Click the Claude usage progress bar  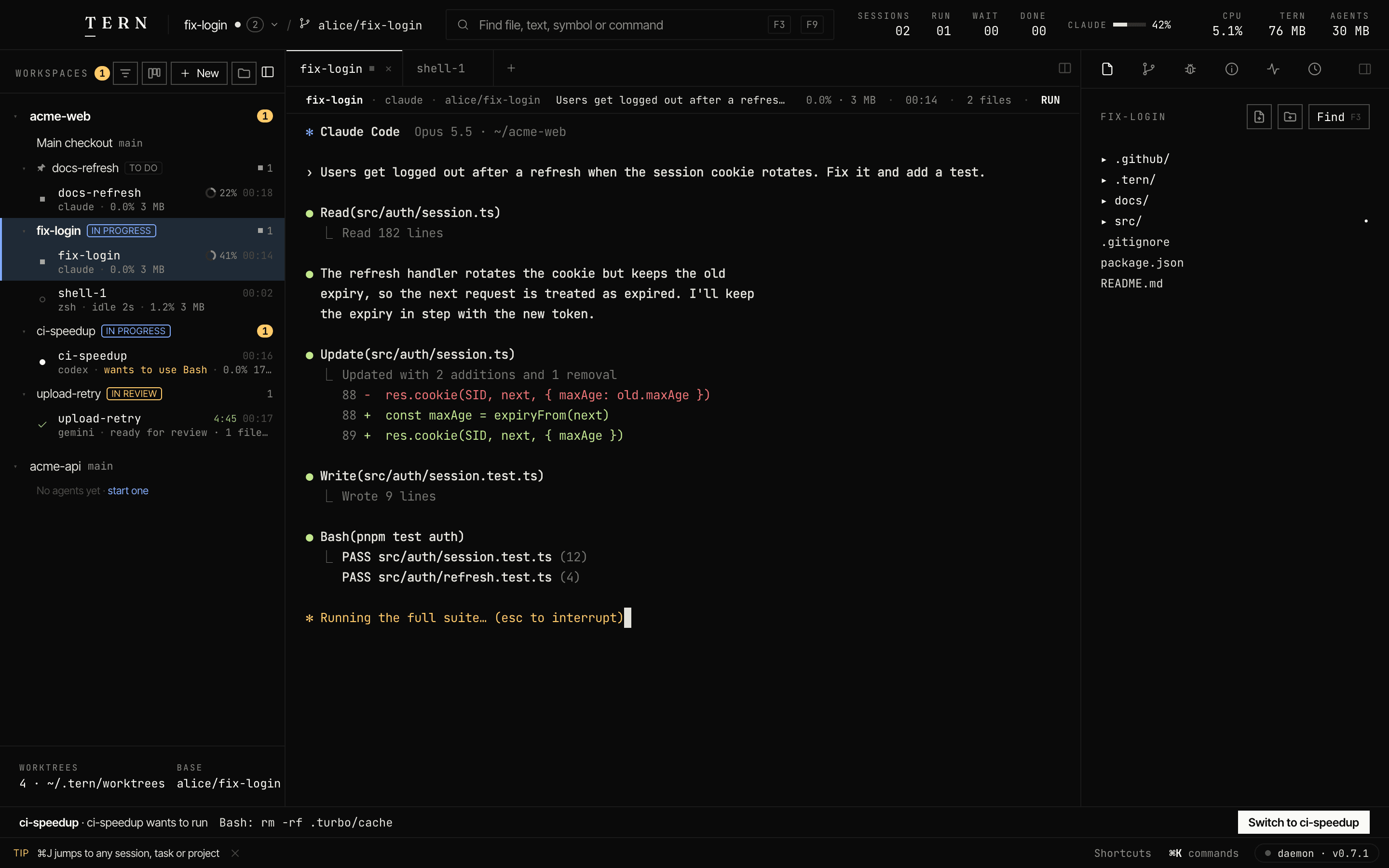coord(1129,25)
